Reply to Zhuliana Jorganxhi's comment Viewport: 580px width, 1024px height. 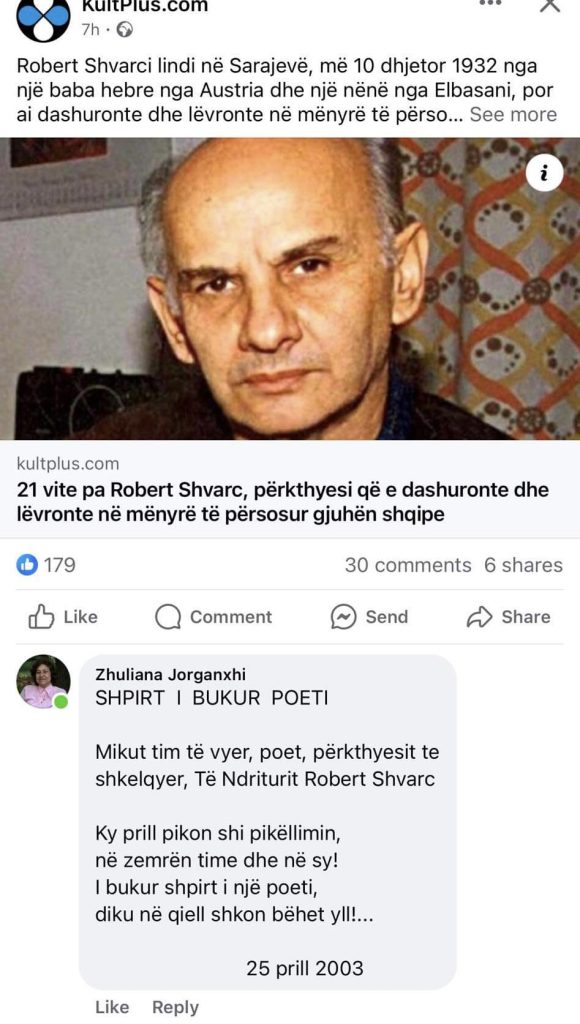pos(175,1007)
